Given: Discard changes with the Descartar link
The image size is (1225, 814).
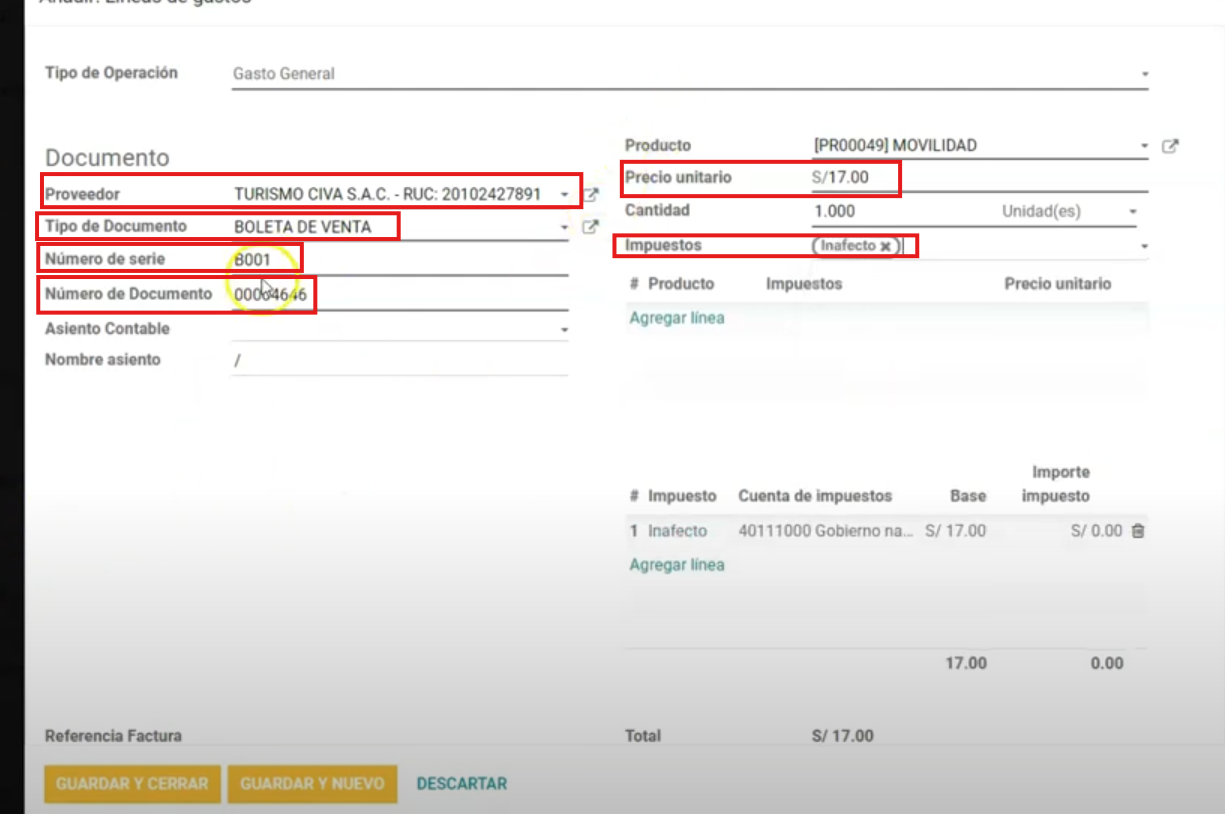Looking at the screenshot, I should (x=462, y=784).
